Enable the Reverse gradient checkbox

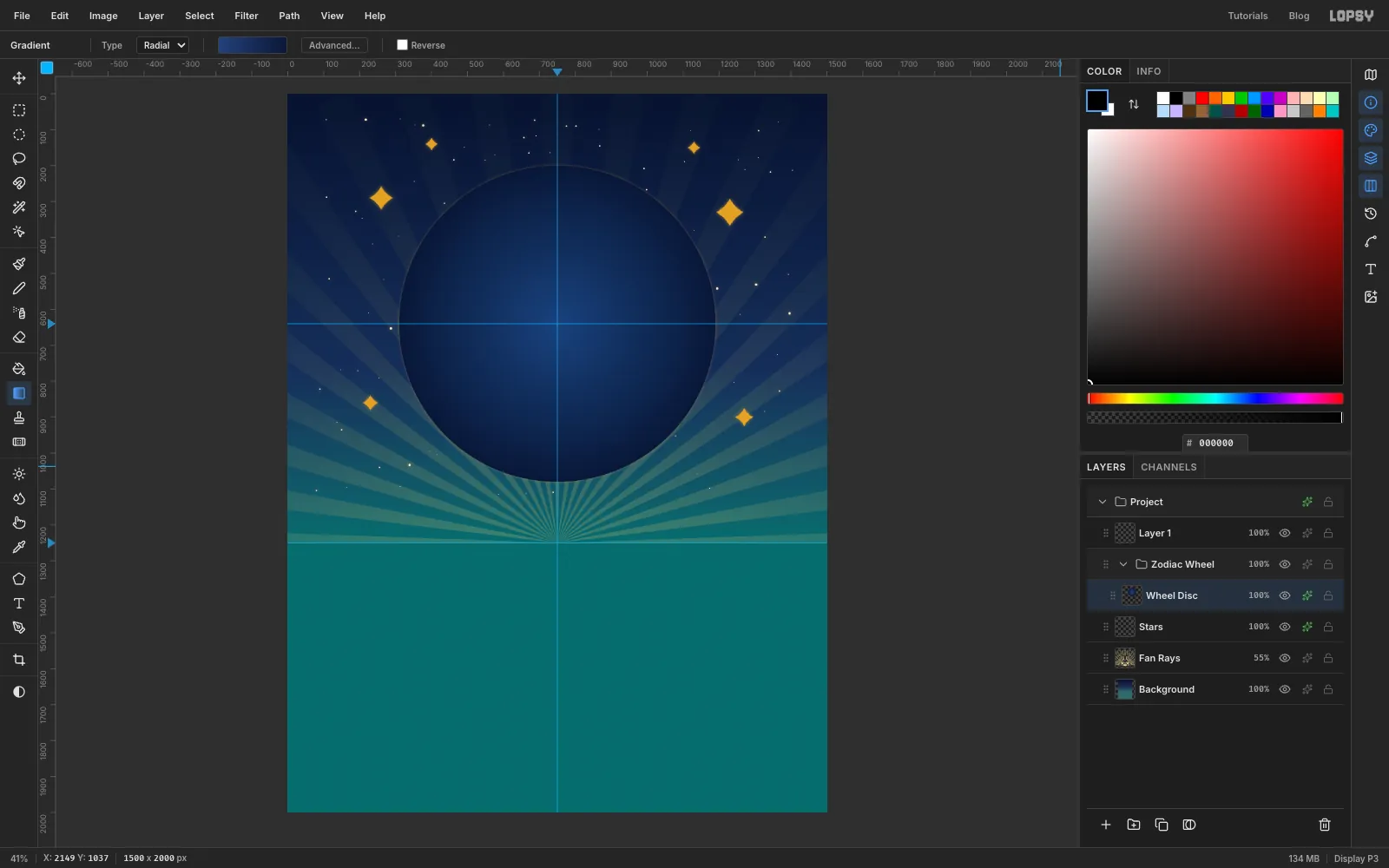click(402, 45)
